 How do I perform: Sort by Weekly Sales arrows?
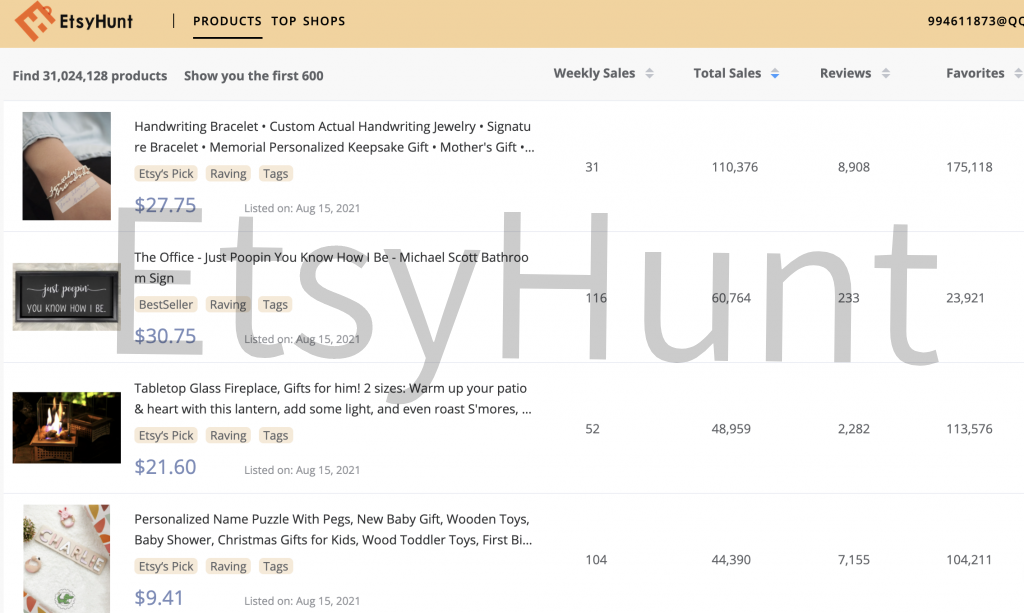[x=649, y=74]
